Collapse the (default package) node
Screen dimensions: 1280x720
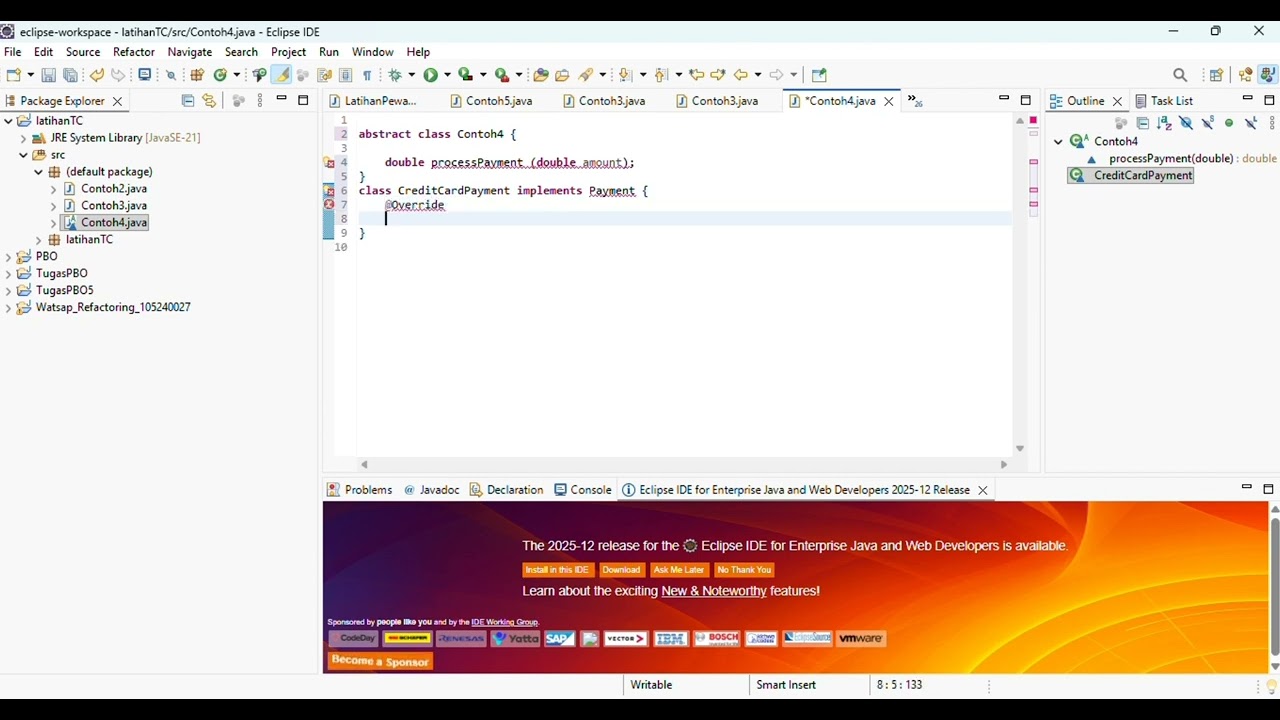tap(39, 172)
